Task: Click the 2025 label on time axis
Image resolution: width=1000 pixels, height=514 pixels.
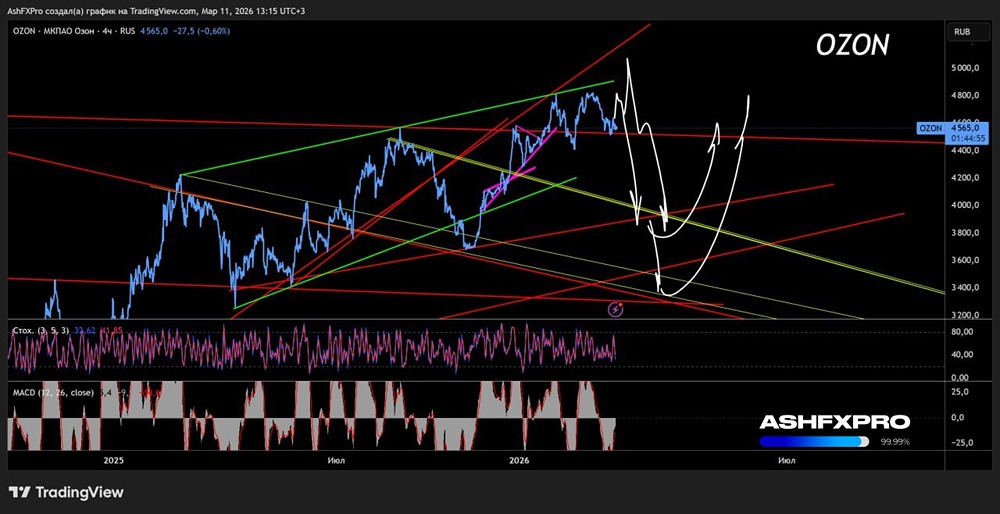Action: pyautogui.click(x=113, y=460)
